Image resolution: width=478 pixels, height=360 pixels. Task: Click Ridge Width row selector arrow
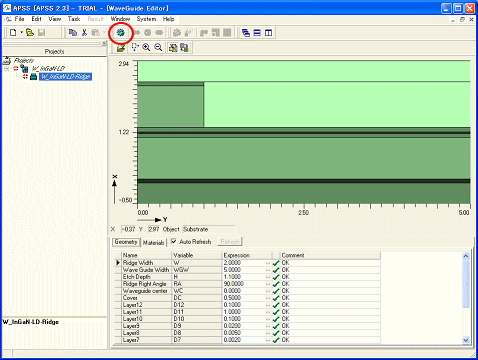[x=118, y=263]
